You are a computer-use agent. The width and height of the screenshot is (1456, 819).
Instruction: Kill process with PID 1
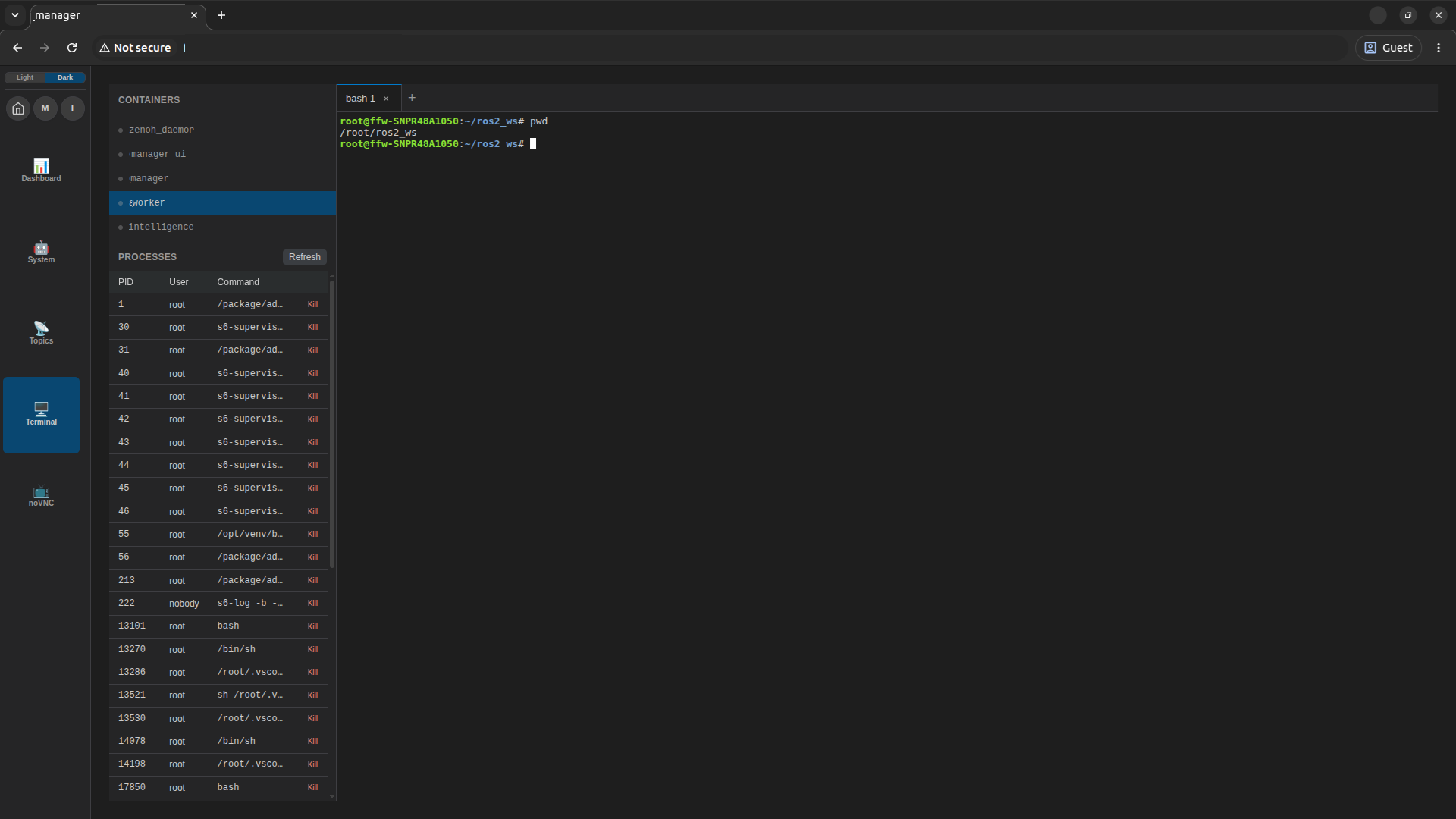[312, 305]
